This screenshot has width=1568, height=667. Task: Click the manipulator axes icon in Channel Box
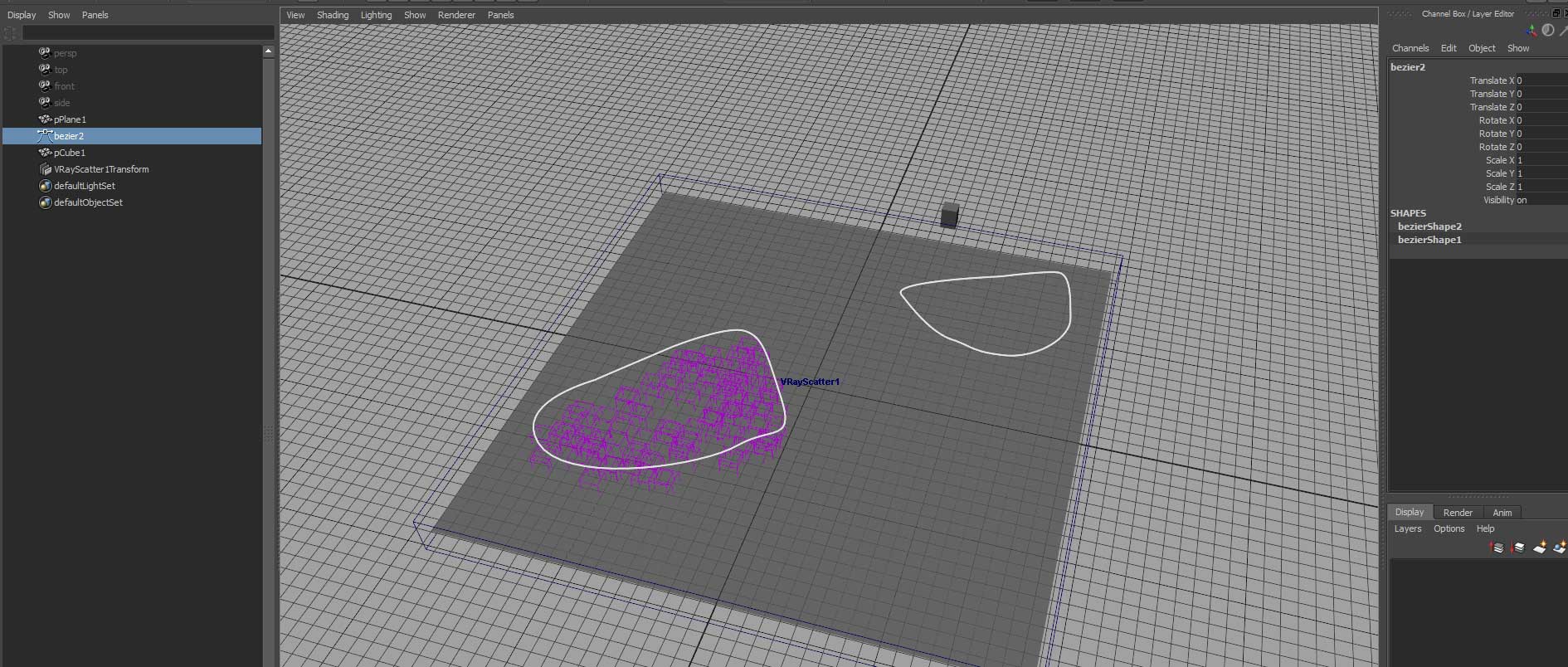coord(1531,31)
